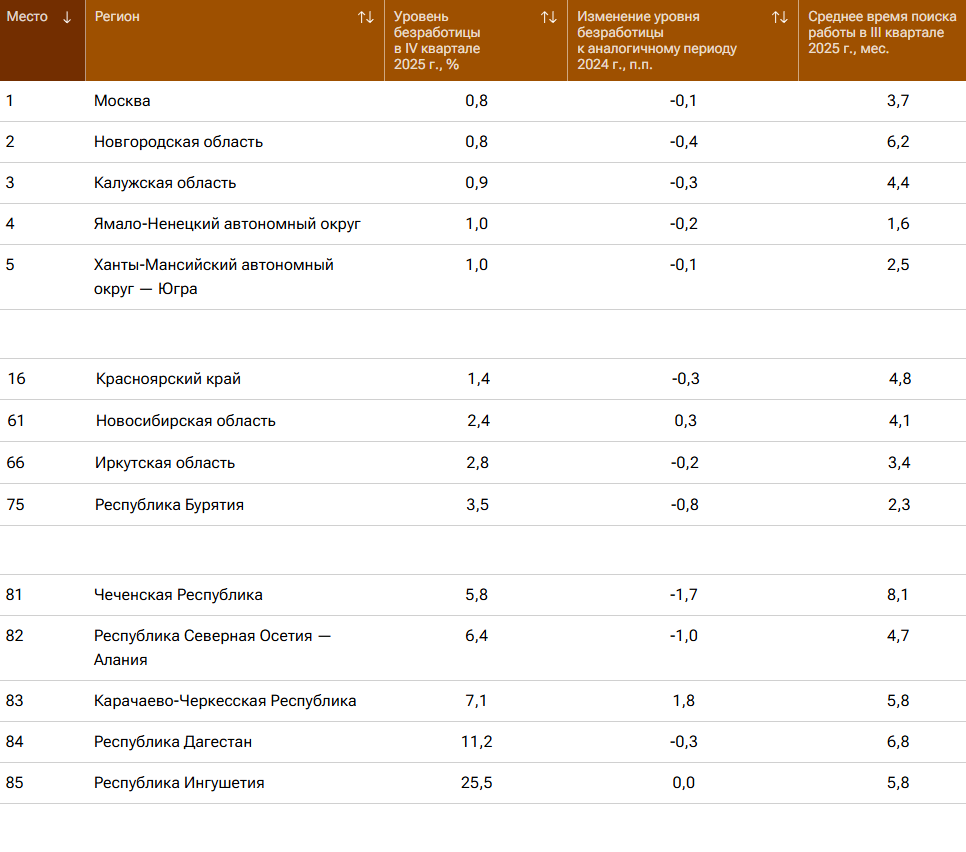Select Республика Бурятия in the table
This screenshot has height=852, width=966.
click(x=169, y=505)
